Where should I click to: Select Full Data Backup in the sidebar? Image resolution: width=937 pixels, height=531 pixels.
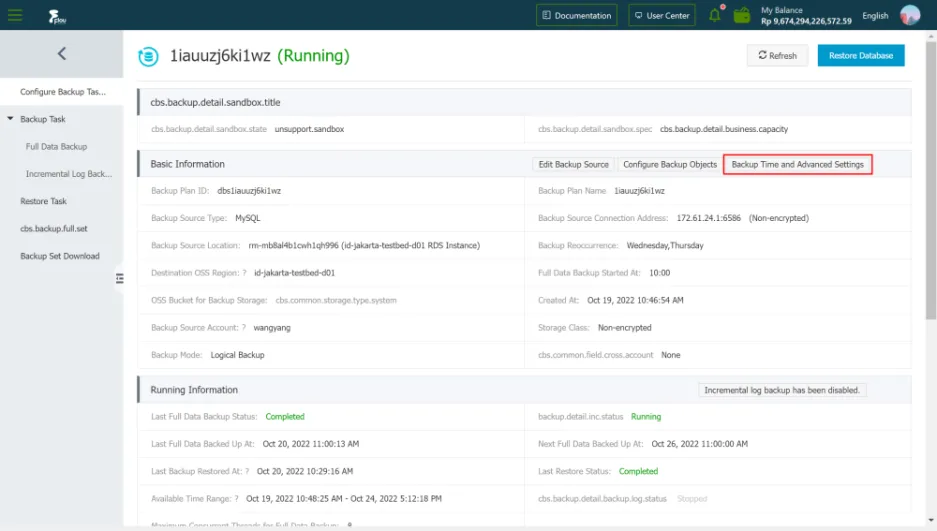57,146
